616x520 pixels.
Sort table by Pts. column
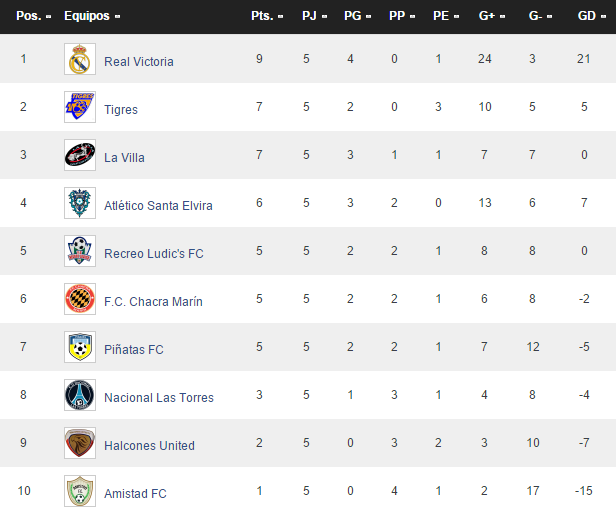pos(264,16)
